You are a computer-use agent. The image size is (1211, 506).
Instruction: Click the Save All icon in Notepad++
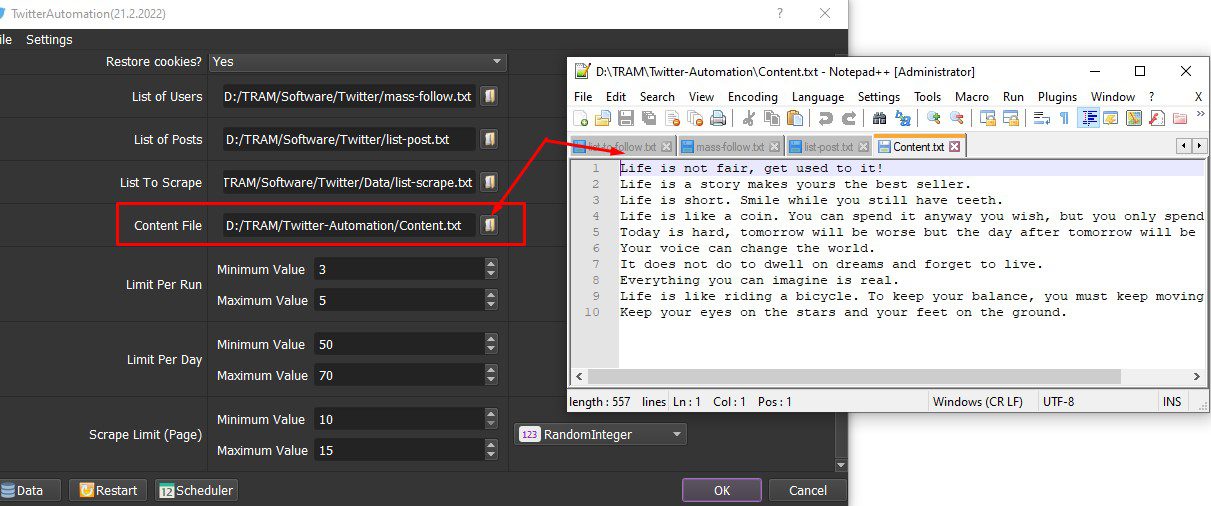(649, 118)
